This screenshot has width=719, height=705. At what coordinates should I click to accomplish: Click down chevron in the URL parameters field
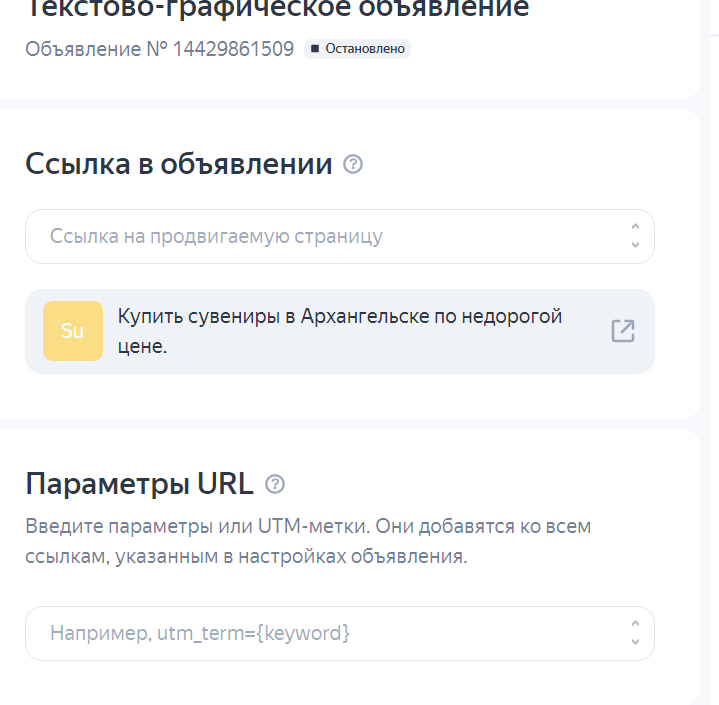click(635, 642)
